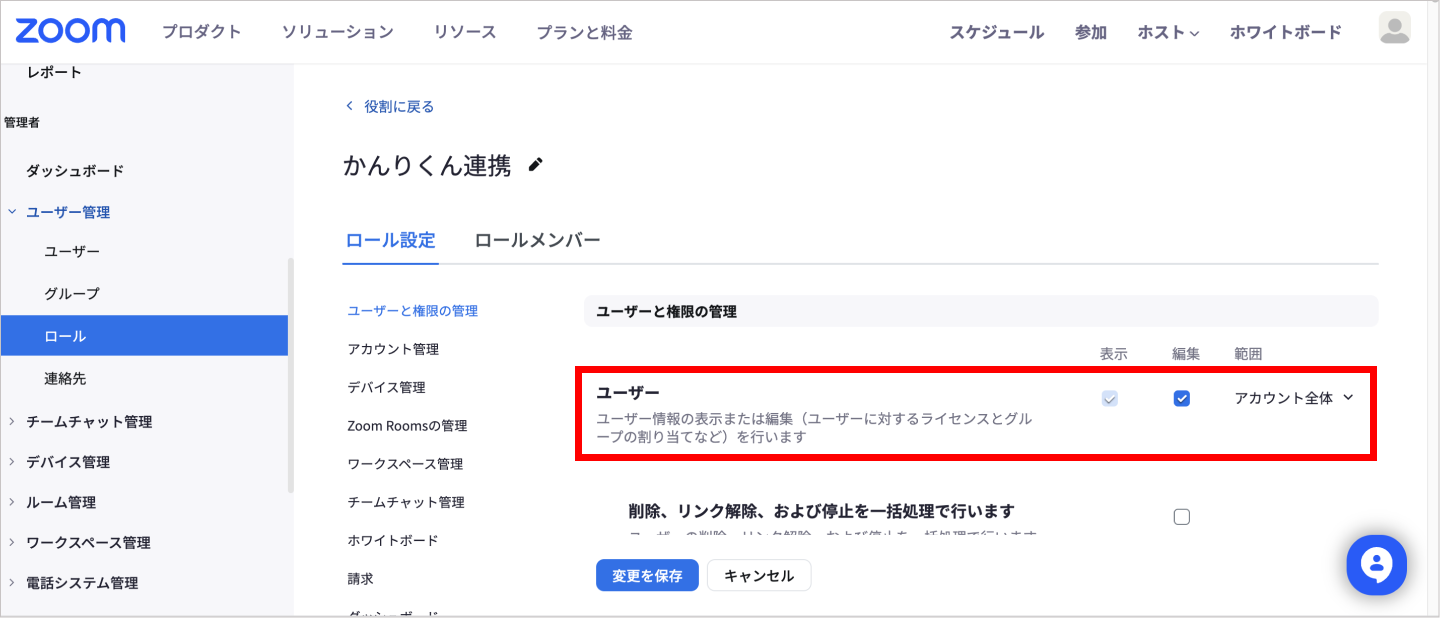1440x618 pixels.
Task: Open the ホスト dropdown in top navigation
Action: 1167,31
